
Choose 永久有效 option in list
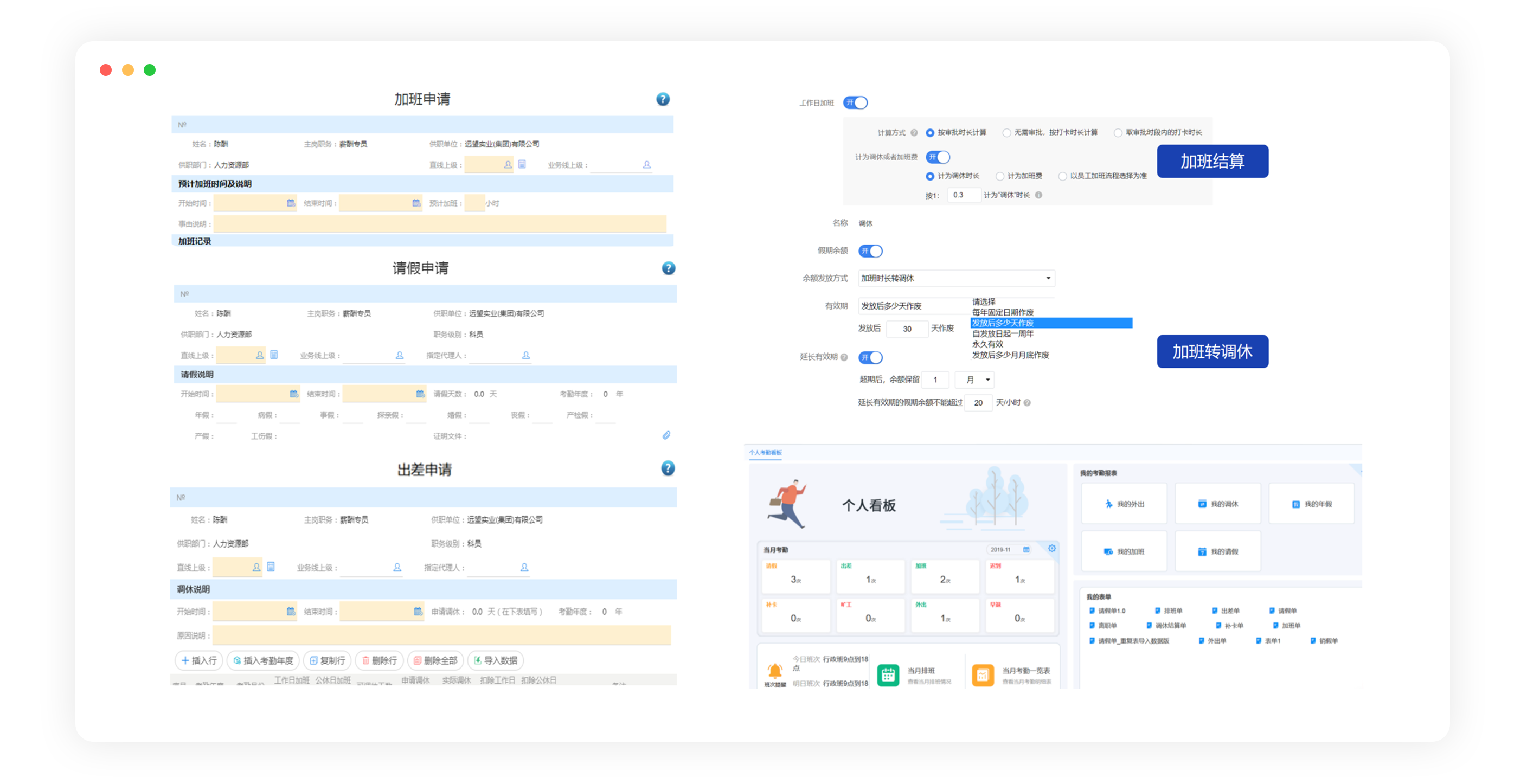[x=987, y=344]
